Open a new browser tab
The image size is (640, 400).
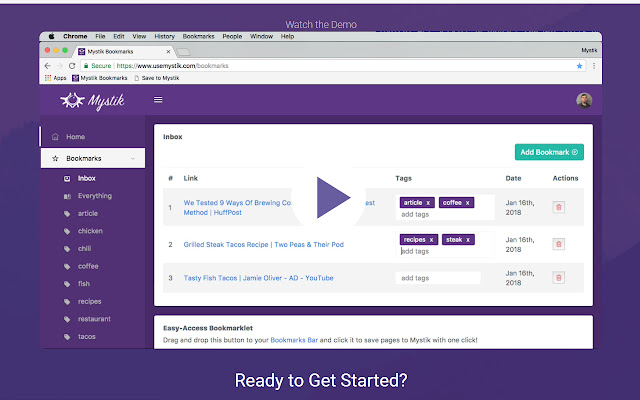click(183, 52)
